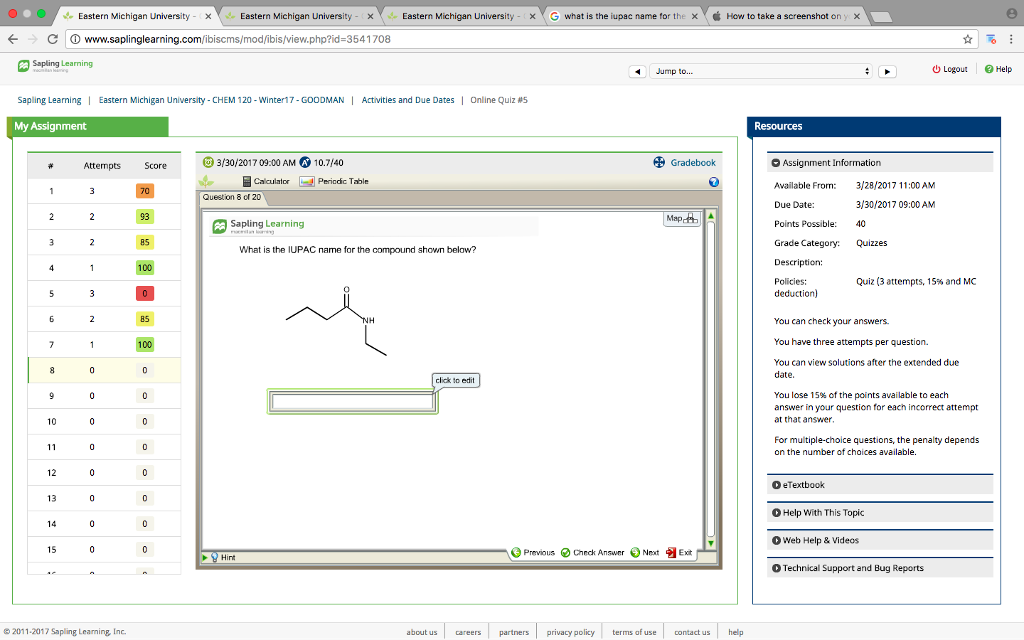Switch to How to take a screenshot tab
Image resolution: width=1024 pixels, height=640 pixels.
click(x=787, y=16)
